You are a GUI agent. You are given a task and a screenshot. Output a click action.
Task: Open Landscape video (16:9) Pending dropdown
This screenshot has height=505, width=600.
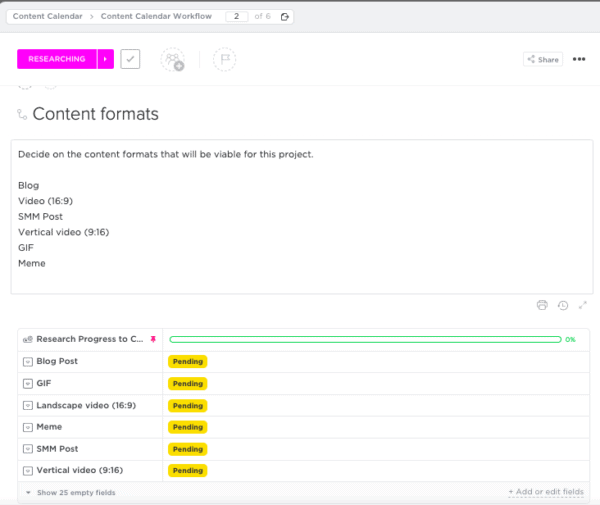(x=188, y=406)
